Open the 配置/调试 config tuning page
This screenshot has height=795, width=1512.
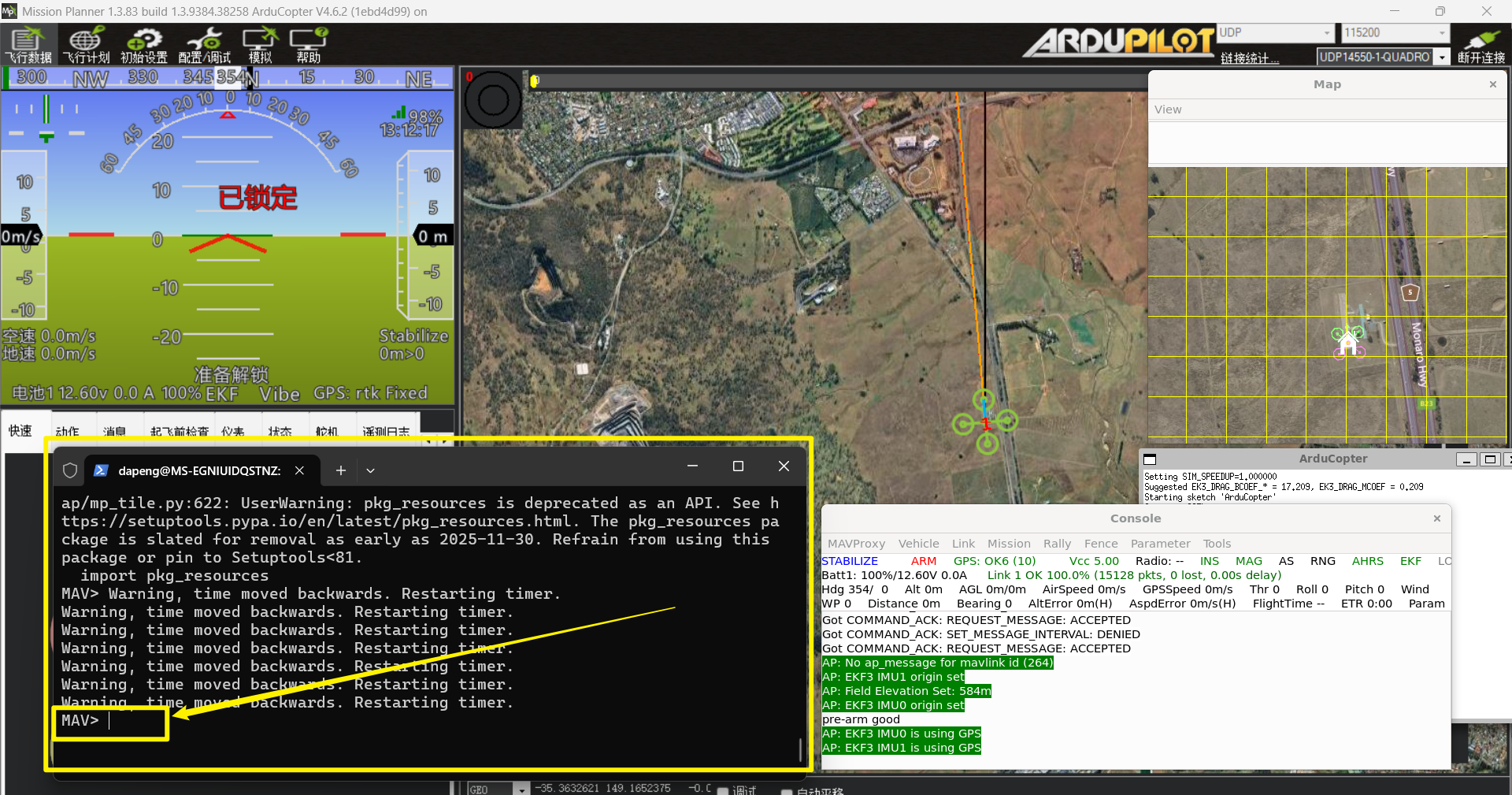204,45
